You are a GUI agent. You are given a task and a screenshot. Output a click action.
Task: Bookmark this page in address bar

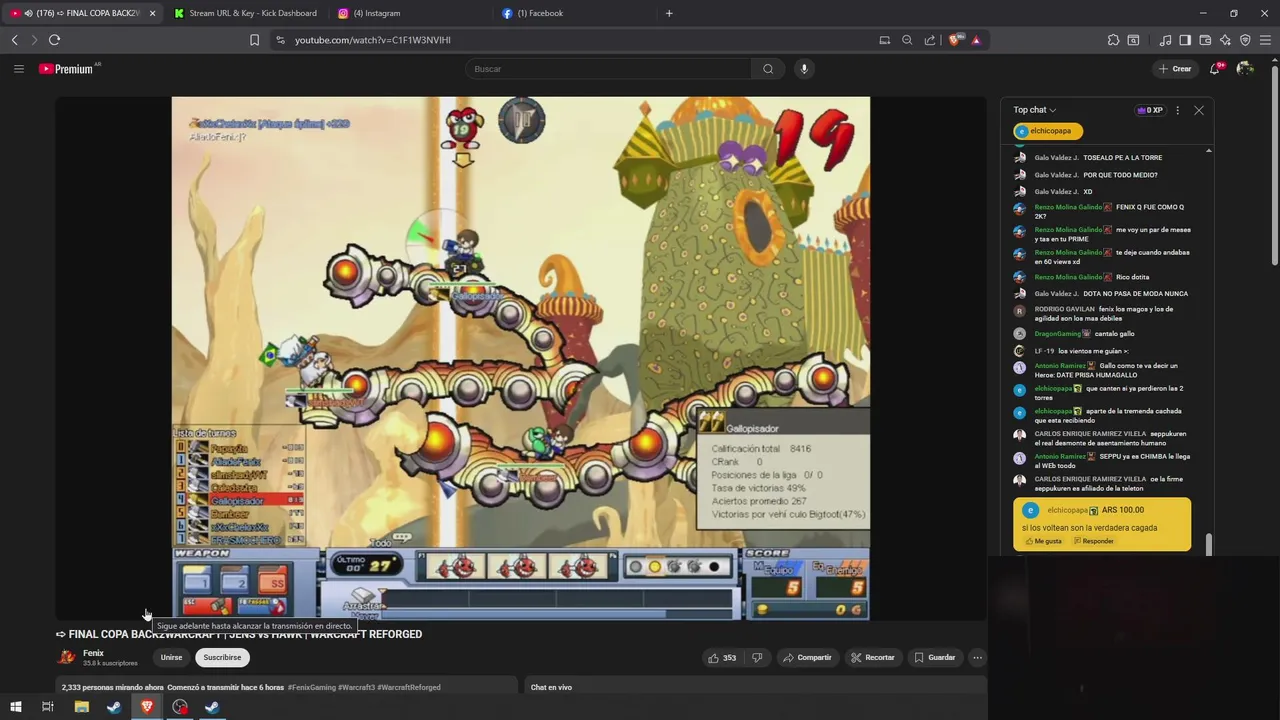pyautogui.click(x=254, y=40)
